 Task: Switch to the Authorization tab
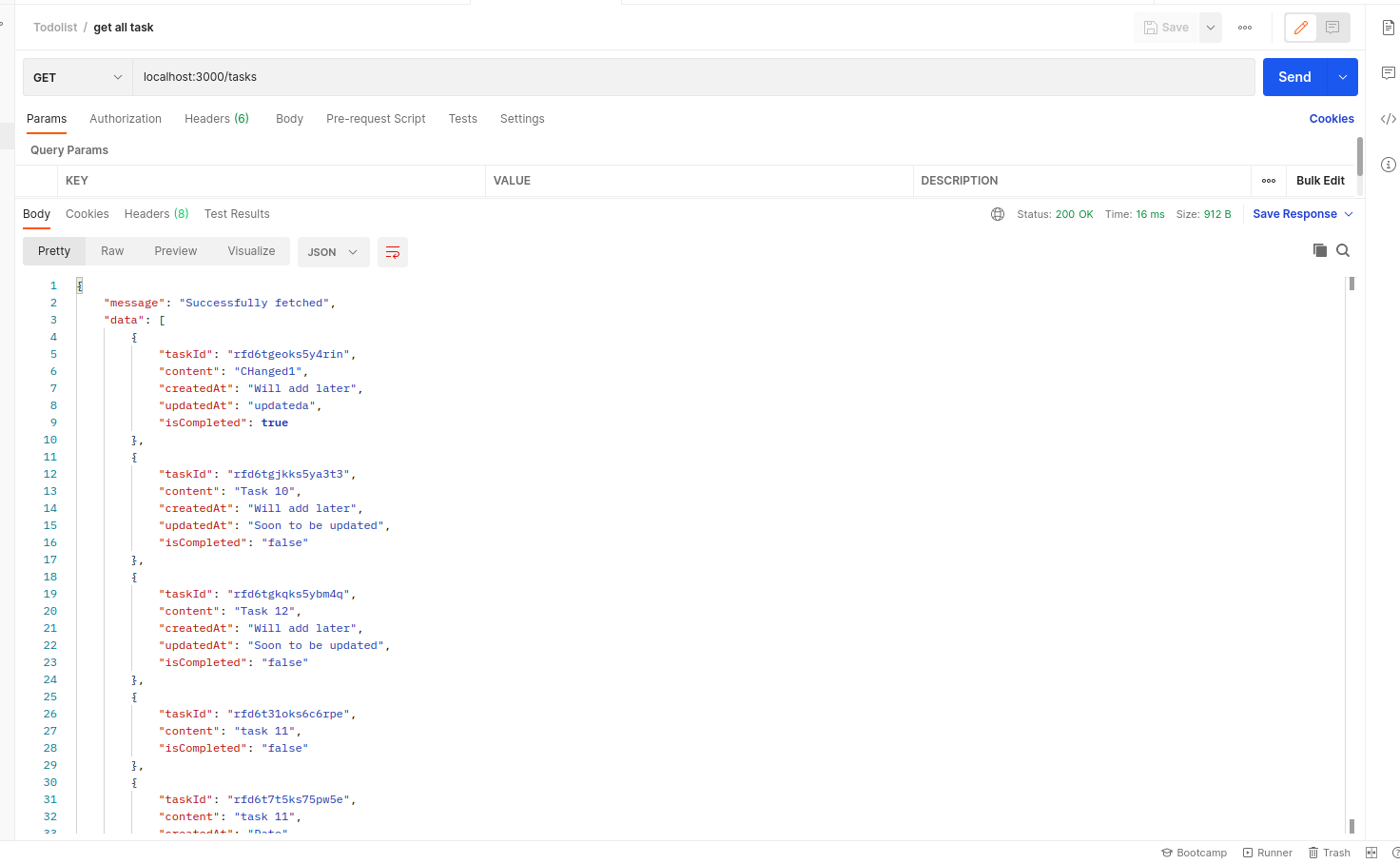[126, 119]
